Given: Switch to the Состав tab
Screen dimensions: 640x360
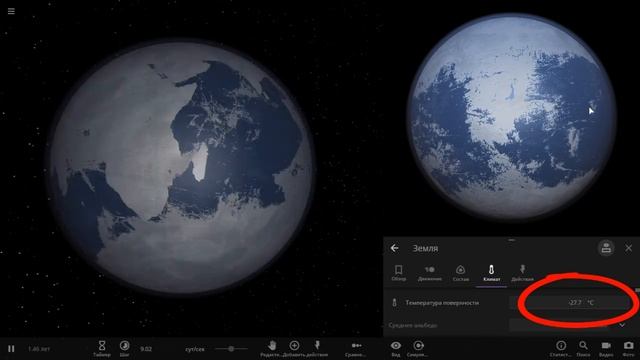Looking at the screenshot, I should click(x=460, y=273).
